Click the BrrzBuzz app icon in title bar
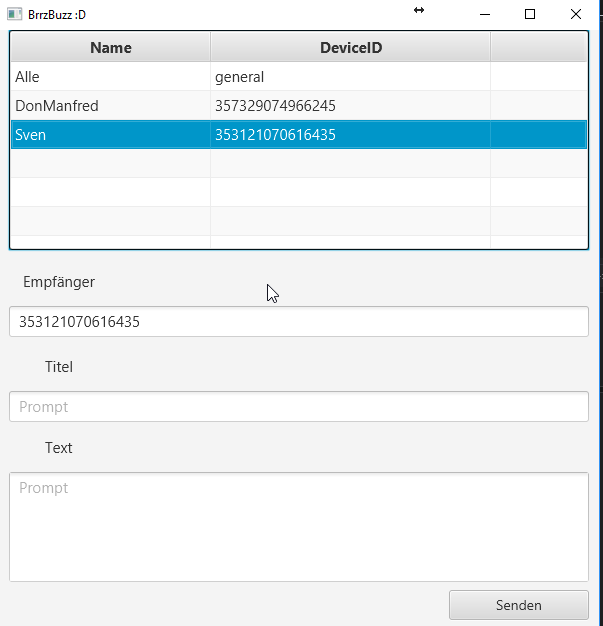The height and width of the screenshot is (626, 603). (x=14, y=14)
